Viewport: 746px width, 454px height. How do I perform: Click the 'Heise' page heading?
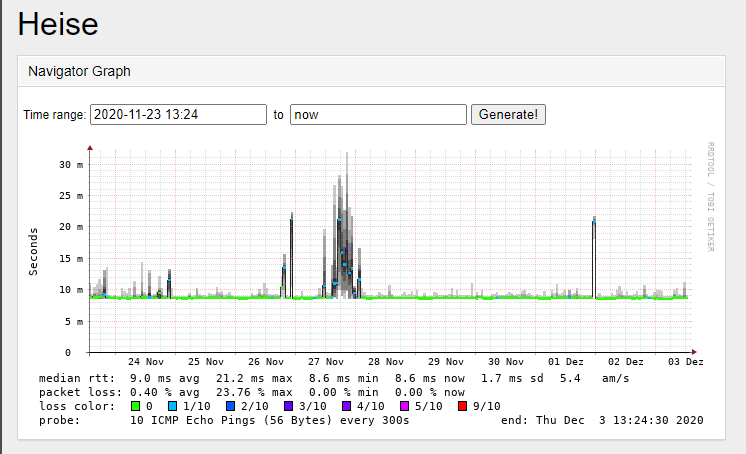click(x=58, y=24)
